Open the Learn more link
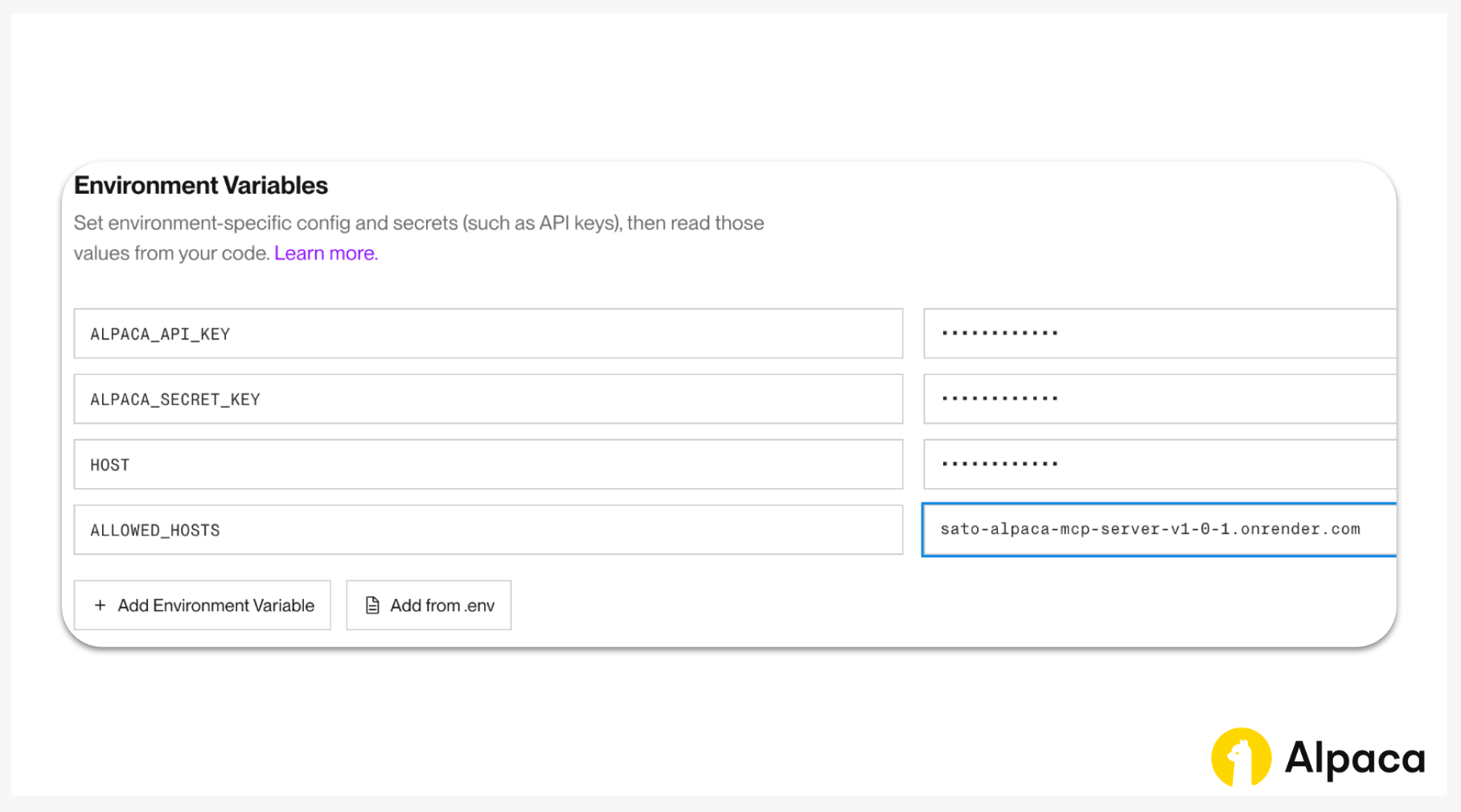 pyautogui.click(x=326, y=253)
